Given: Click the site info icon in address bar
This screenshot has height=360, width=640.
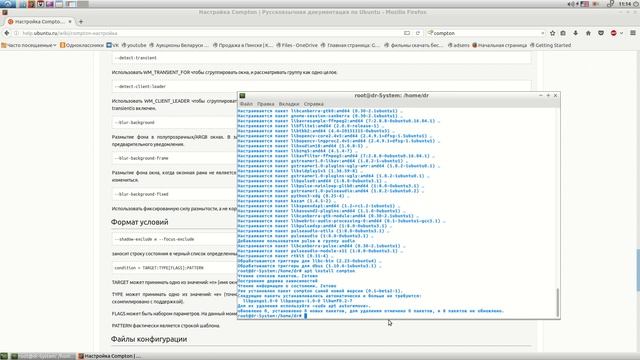Looking at the screenshot, I should (x=16, y=33).
